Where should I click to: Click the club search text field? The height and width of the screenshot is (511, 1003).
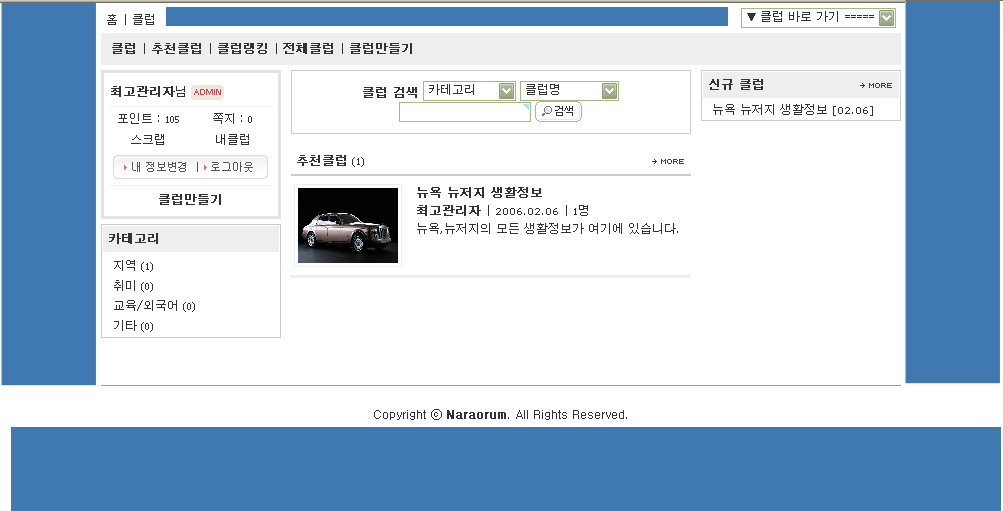click(x=464, y=112)
